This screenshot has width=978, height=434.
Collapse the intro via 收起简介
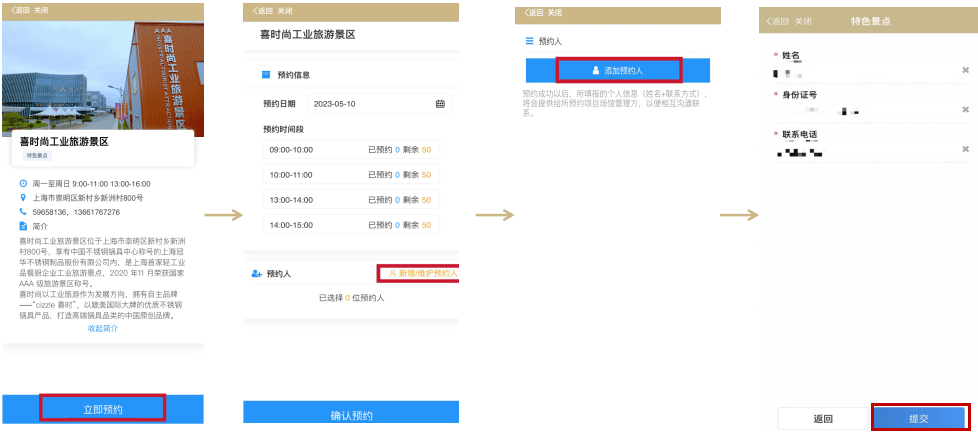pyautogui.click(x=102, y=328)
